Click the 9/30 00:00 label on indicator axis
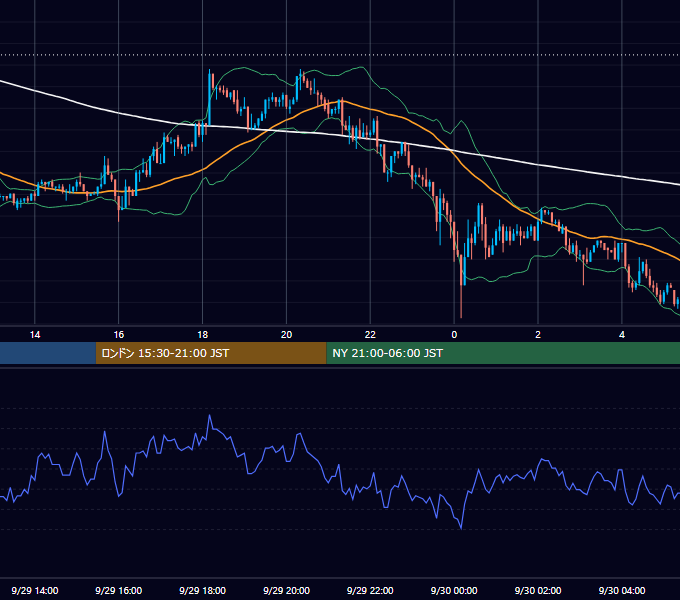Screen dimensions: 680x600 [454, 590]
